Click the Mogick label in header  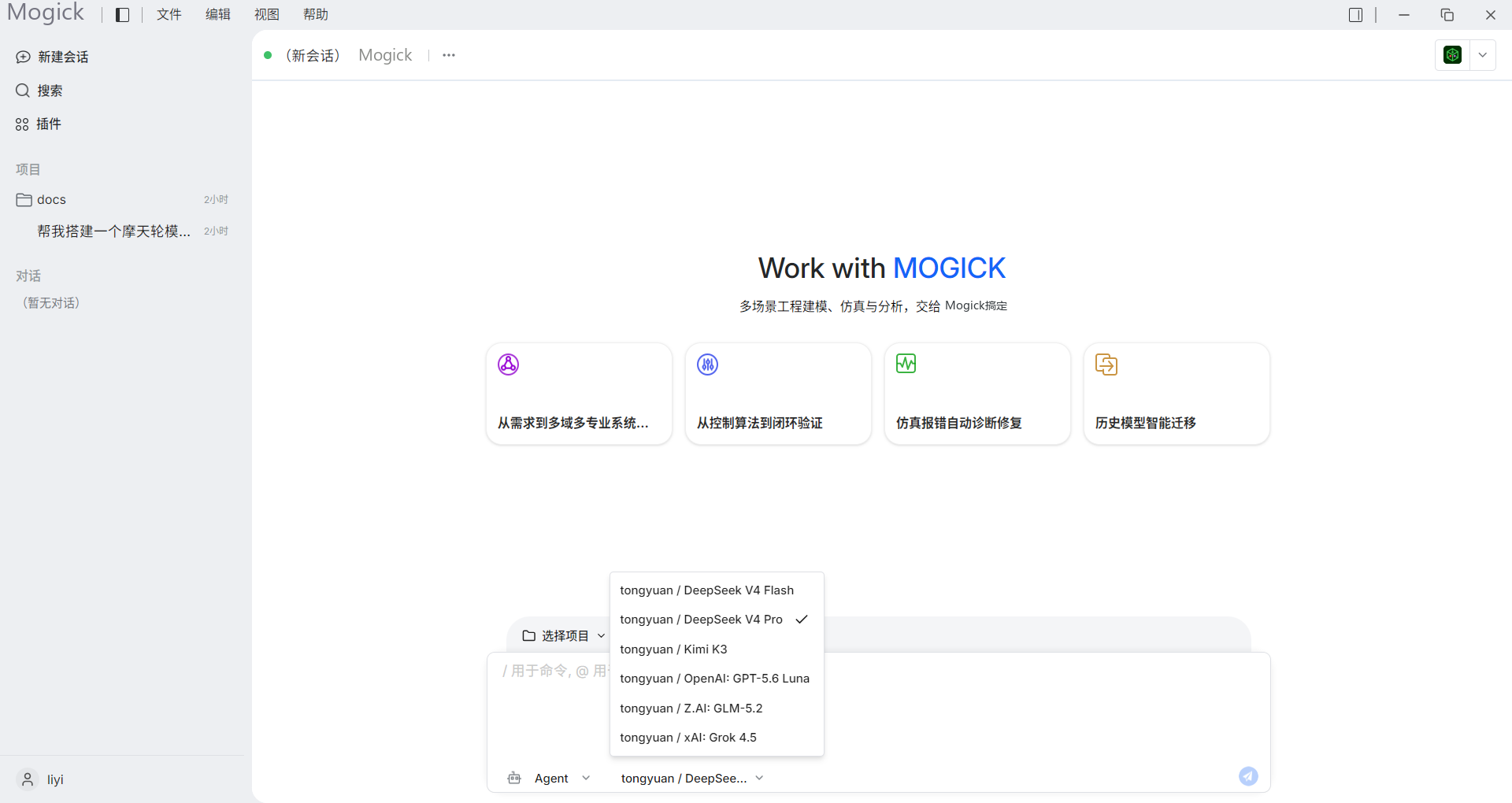tap(385, 55)
